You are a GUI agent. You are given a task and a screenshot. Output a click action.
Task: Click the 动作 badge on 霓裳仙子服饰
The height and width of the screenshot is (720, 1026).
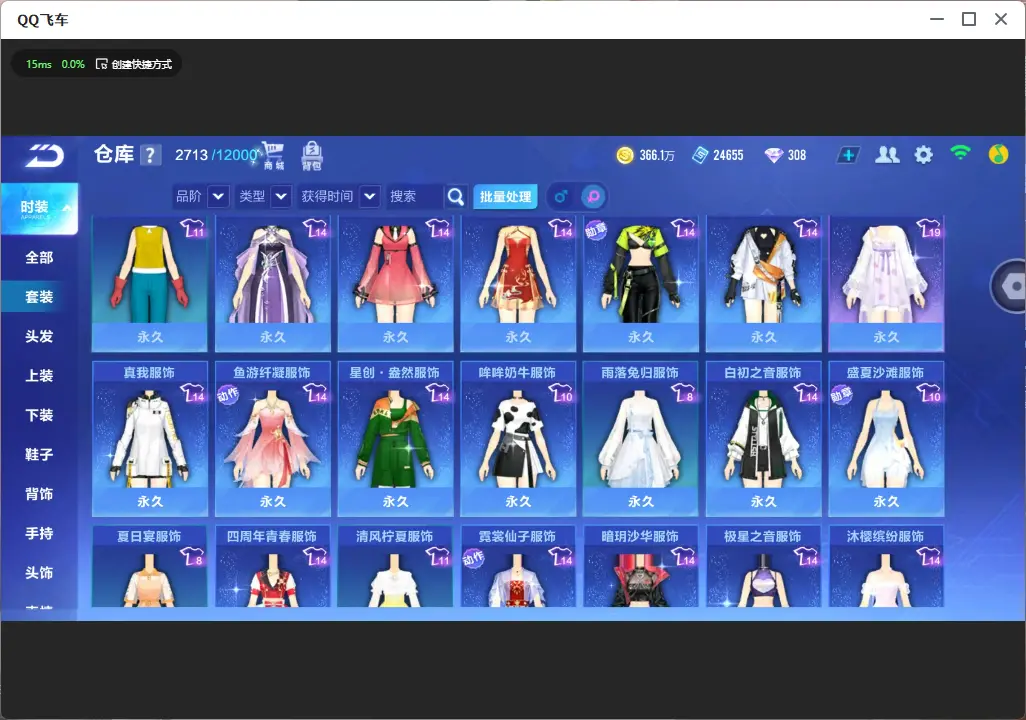pos(473,558)
